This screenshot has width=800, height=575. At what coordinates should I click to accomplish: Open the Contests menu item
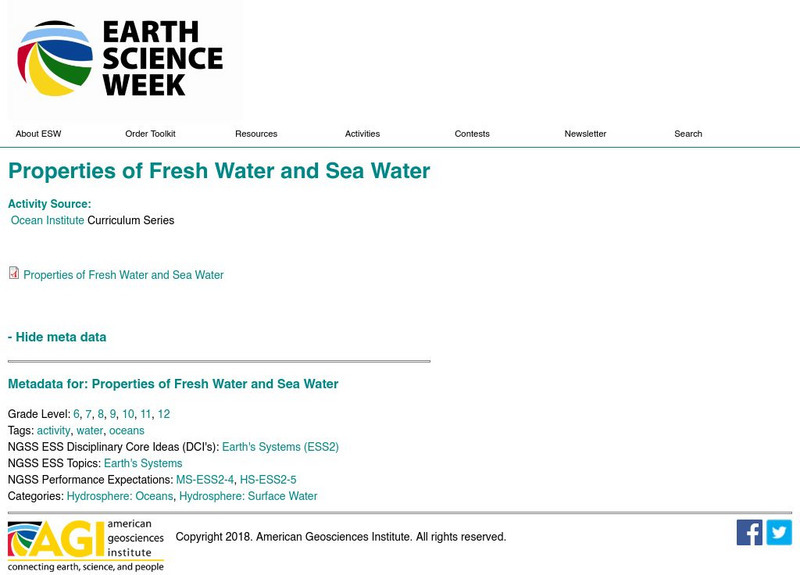472,134
